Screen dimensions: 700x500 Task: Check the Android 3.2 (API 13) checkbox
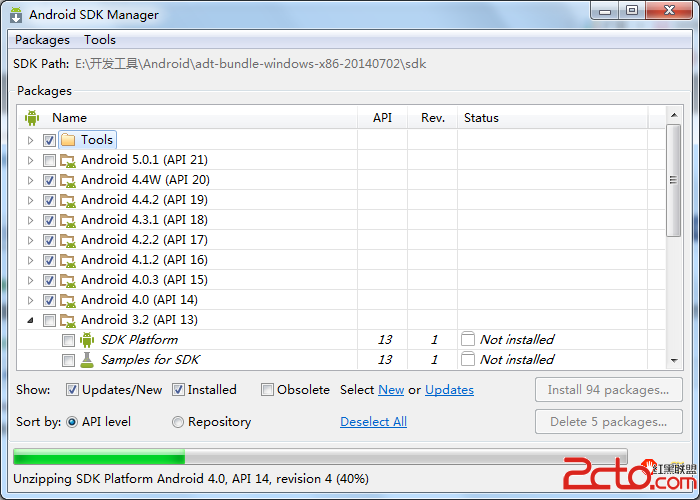[x=49, y=320]
